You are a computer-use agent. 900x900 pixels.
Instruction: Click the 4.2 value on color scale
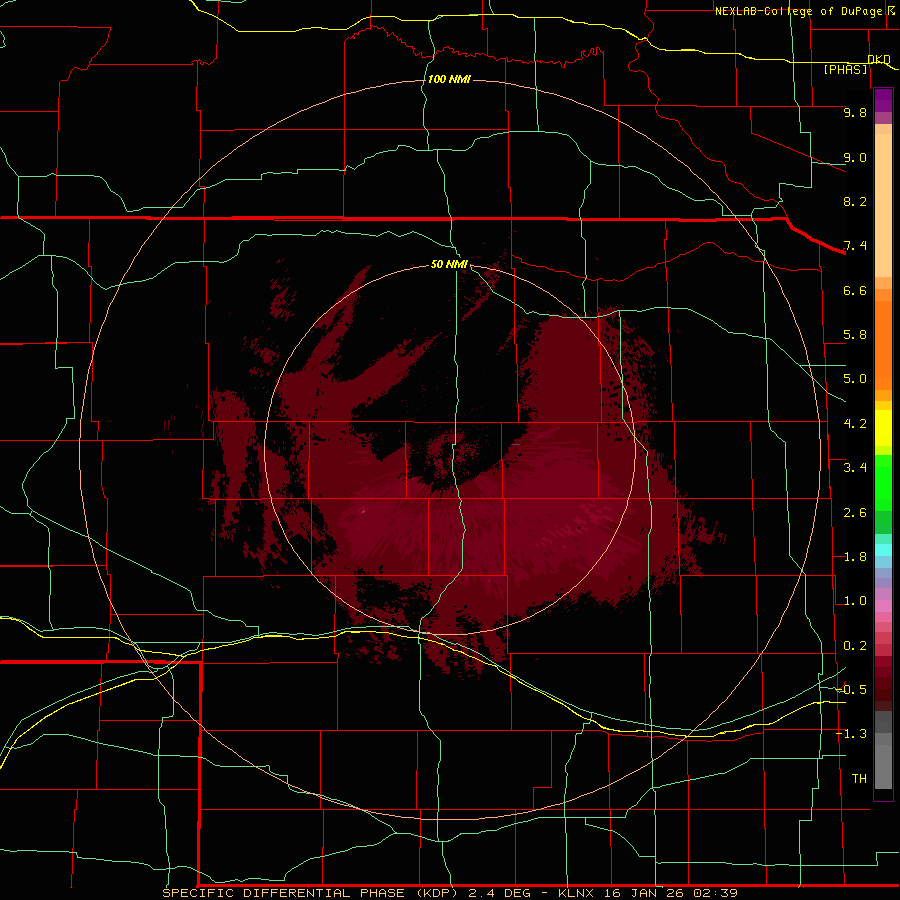pyautogui.click(x=855, y=424)
